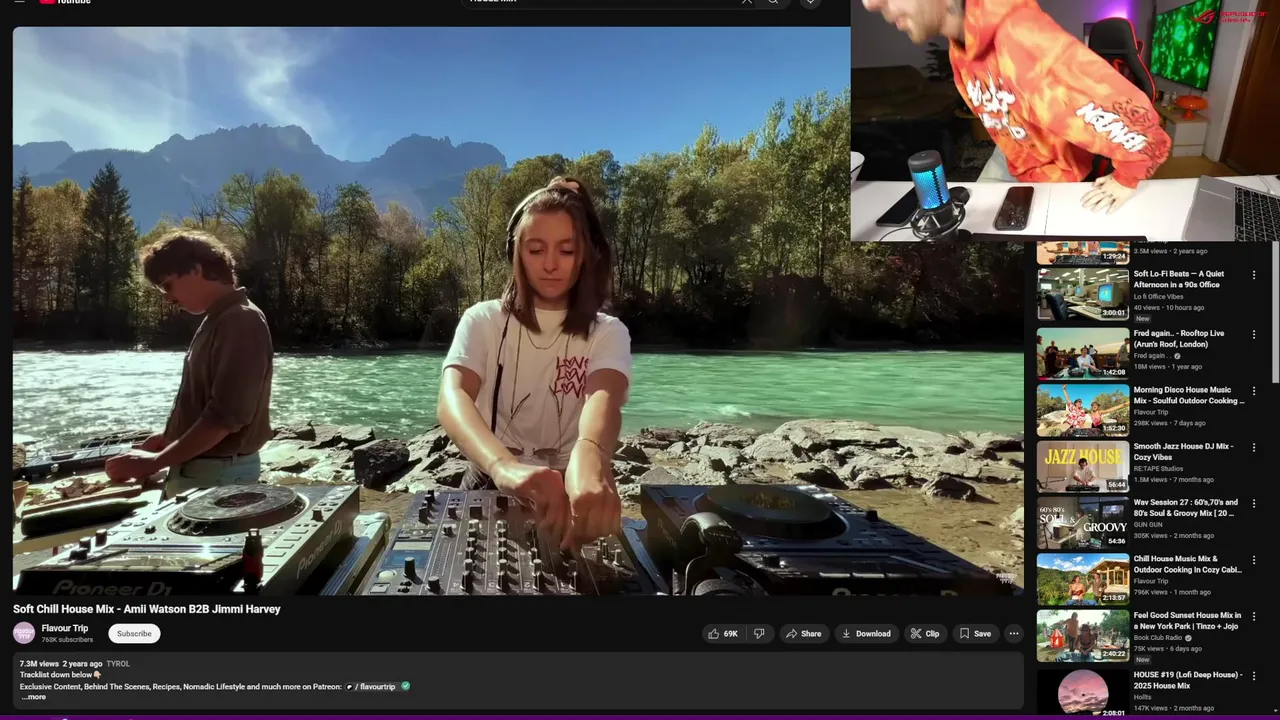
Task: Open title Wav Session 27 Soul & Groovy
Action: 1186,508
